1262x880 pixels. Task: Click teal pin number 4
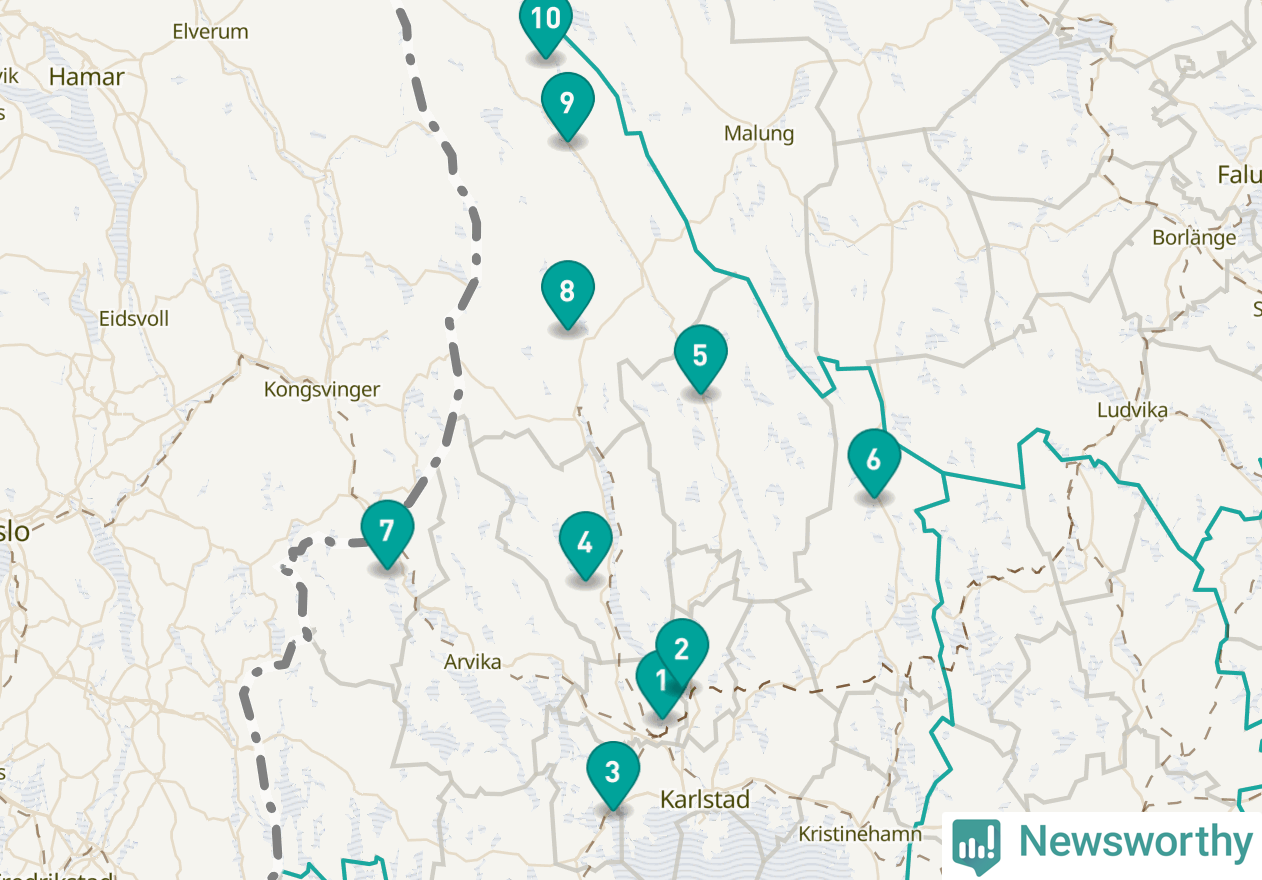pyautogui.click(x=585, y=545)
